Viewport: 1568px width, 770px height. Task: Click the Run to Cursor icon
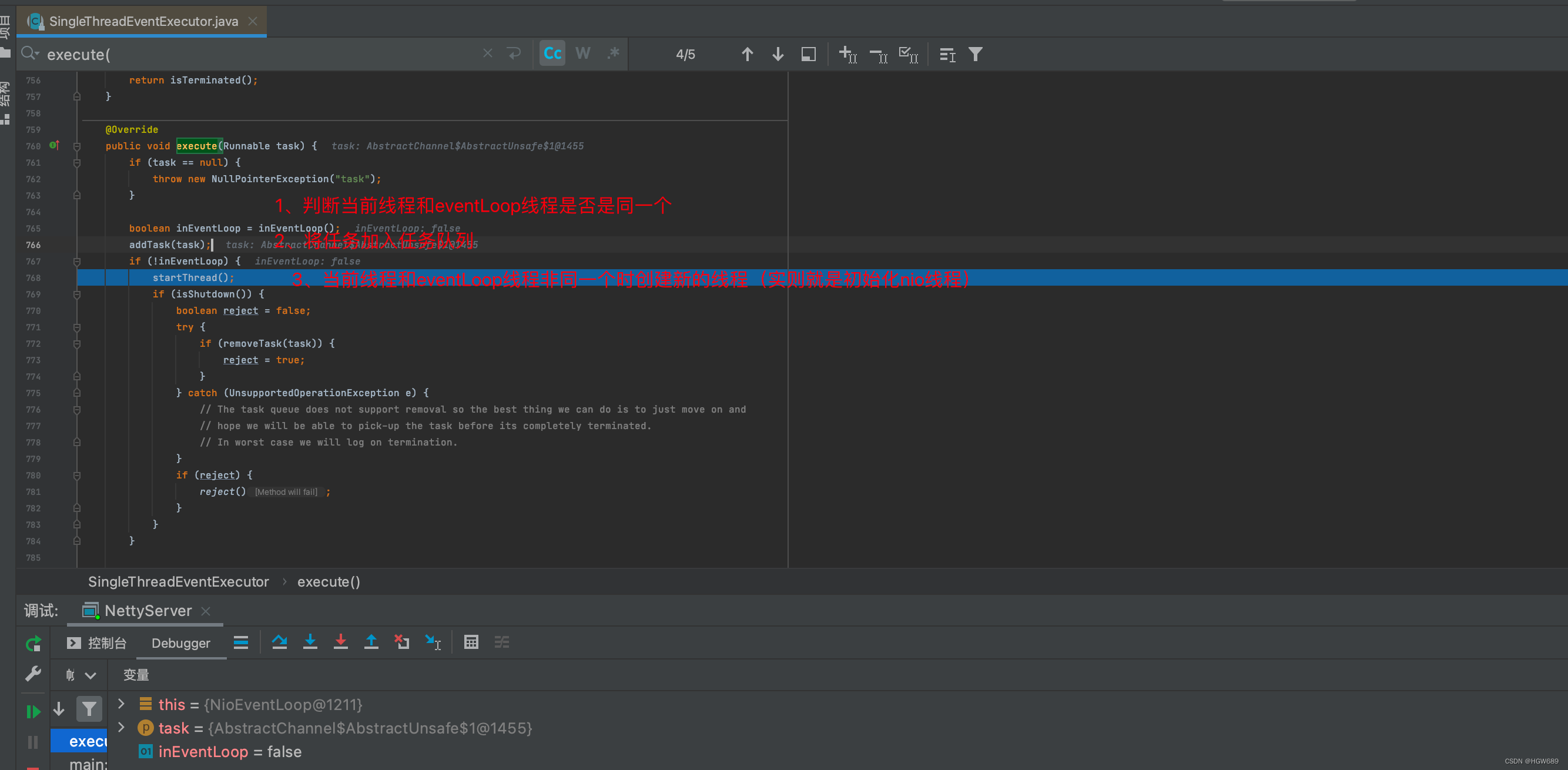(x=433, y=642)
